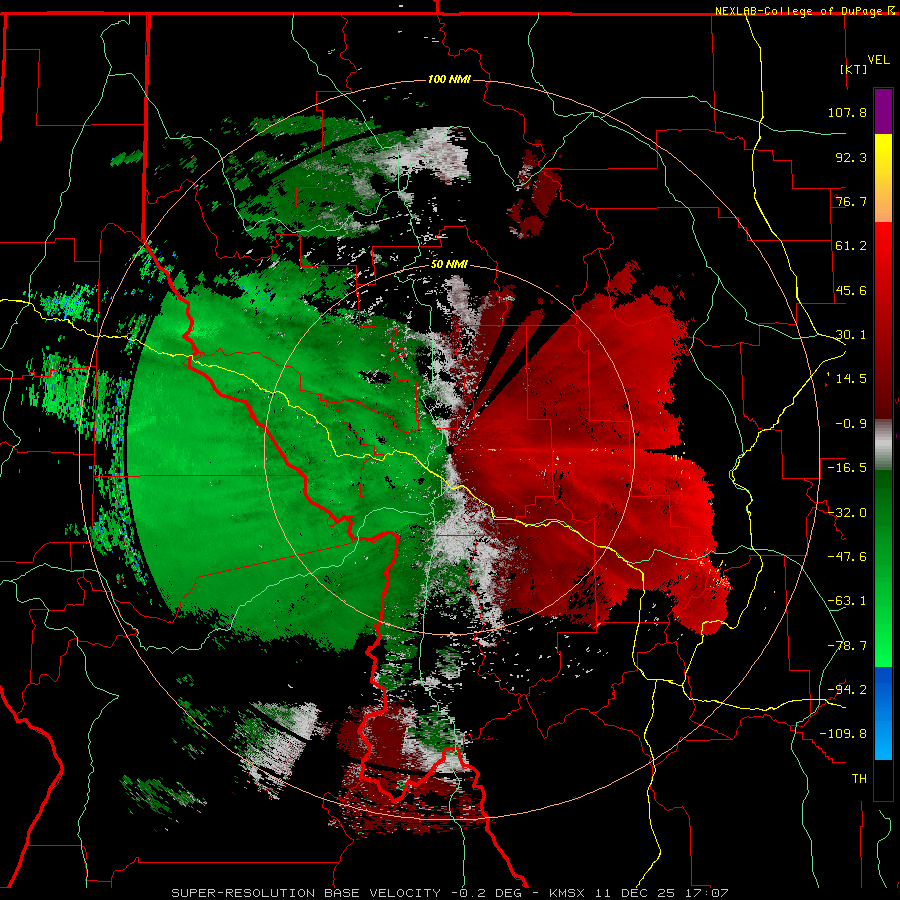The image size is (900, 900).
Task: Pick the blue segment of the velocity color bar
Action: pos(883,713)
